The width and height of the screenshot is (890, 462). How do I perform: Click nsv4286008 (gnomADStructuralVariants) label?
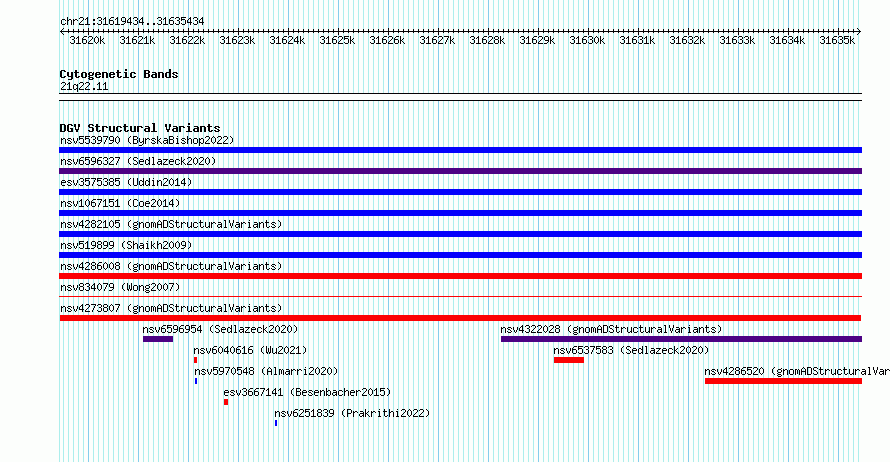171,266
